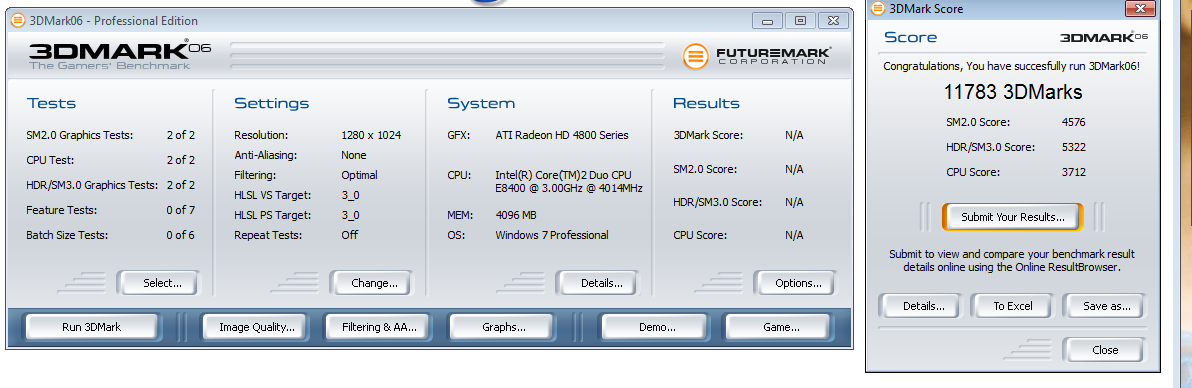Open the Change... settings dialog
1192x388 pixels.
(370, 283)
